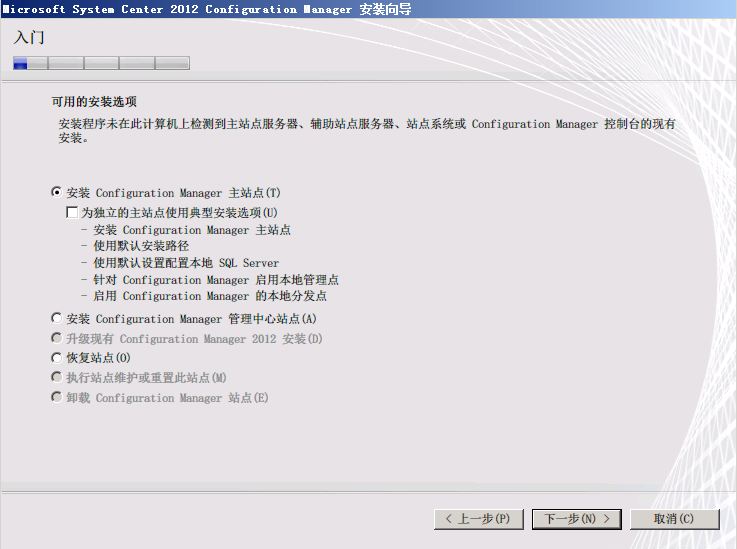Viewport: 737px width, 549px height.
Task: Click the 使用默认安装路径 bullet text
Action: [x=141, y=246]
